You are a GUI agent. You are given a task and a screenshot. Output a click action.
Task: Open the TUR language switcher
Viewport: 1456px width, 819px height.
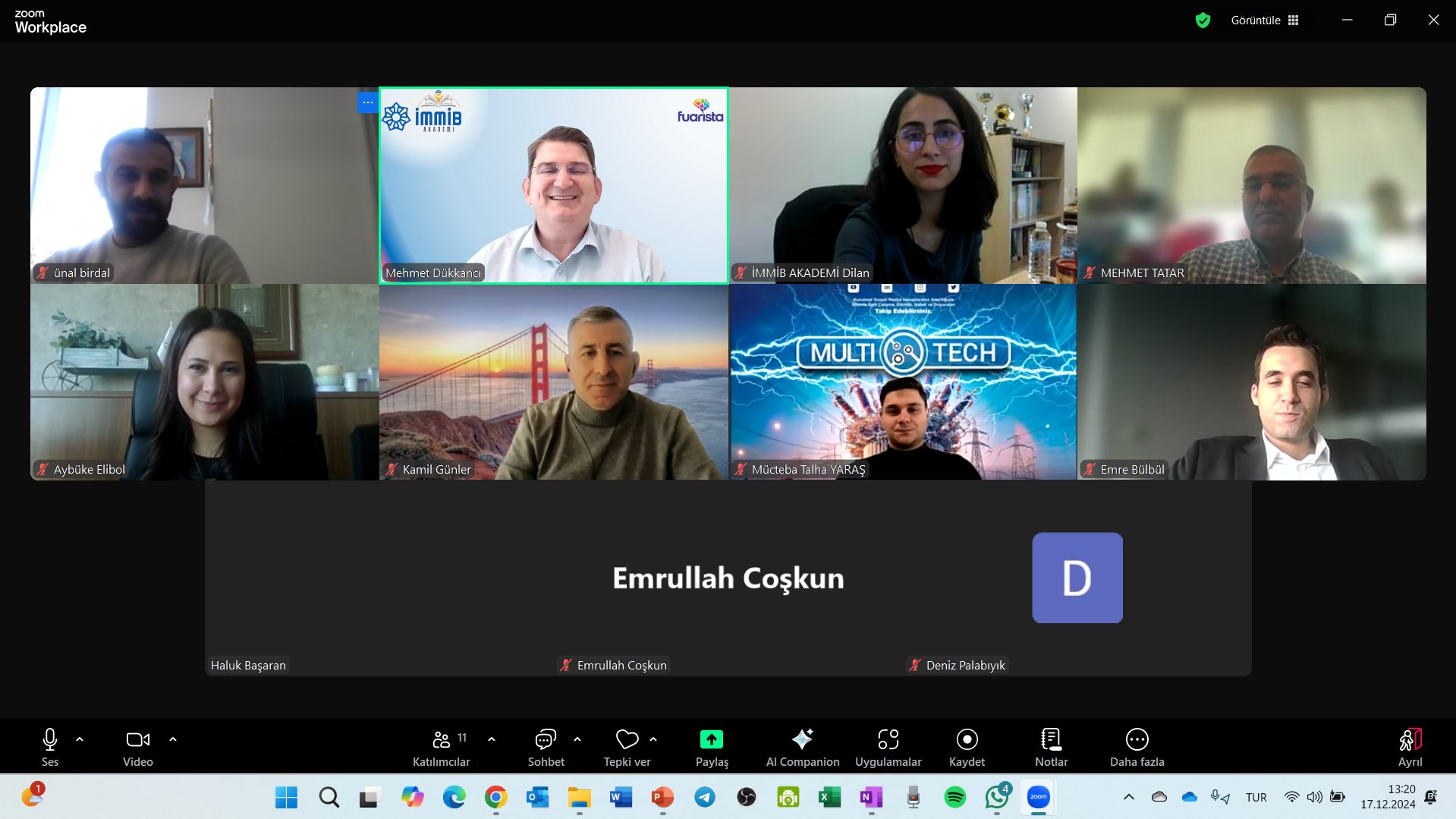click(1256, 797)
